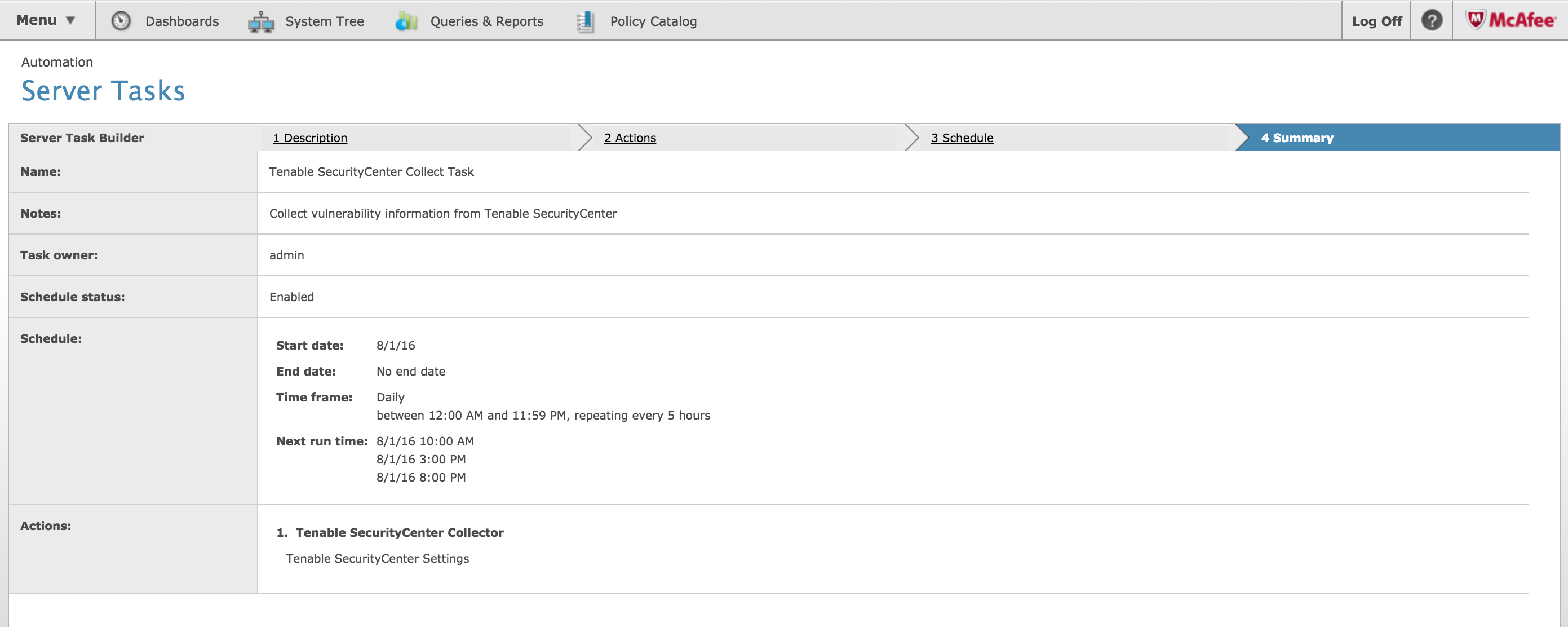
Task: Switch to the "2 Actions" step
Action: tap(630, 138)
